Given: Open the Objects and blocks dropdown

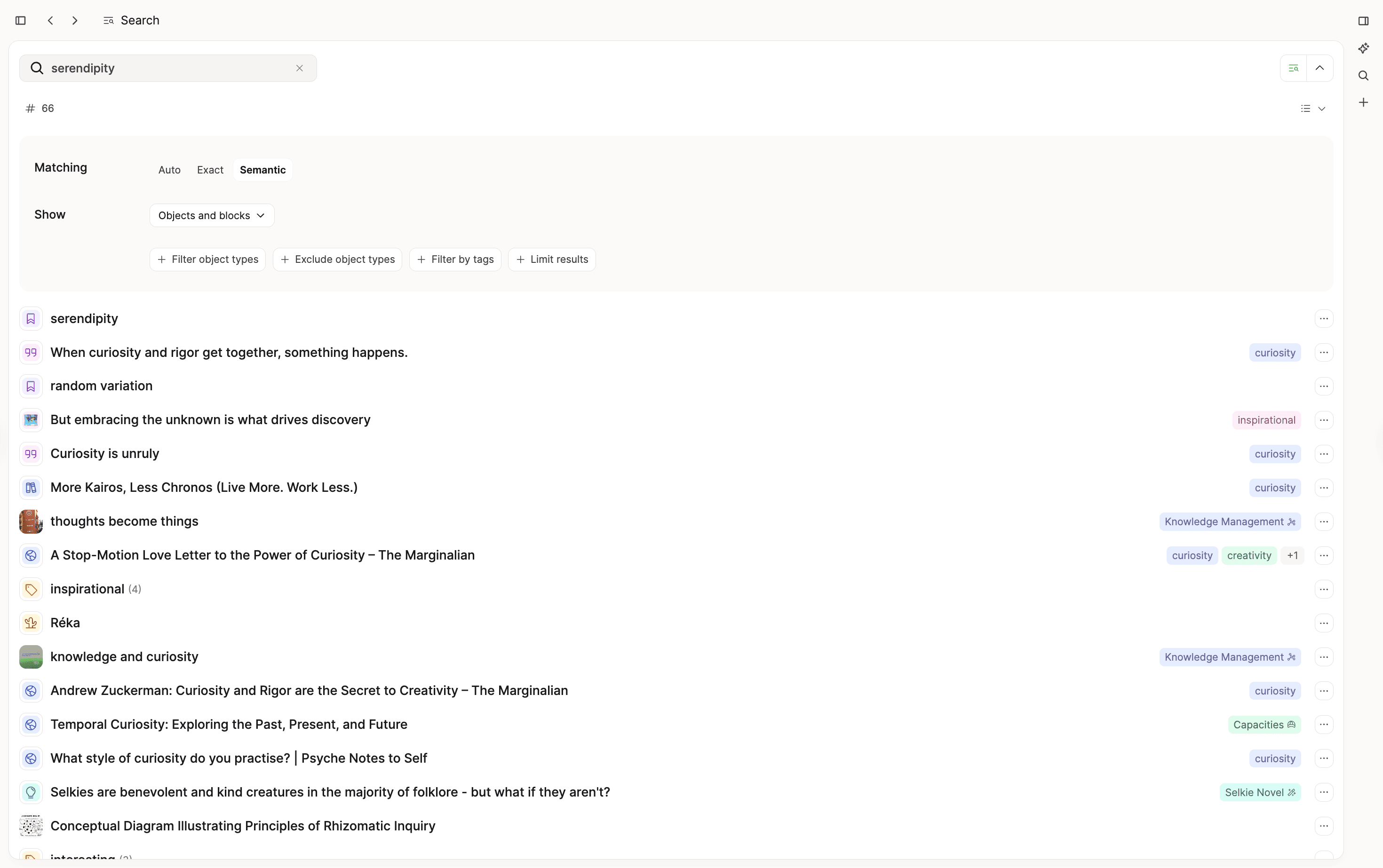Looking at the screenshot, I should click(211, 215).
